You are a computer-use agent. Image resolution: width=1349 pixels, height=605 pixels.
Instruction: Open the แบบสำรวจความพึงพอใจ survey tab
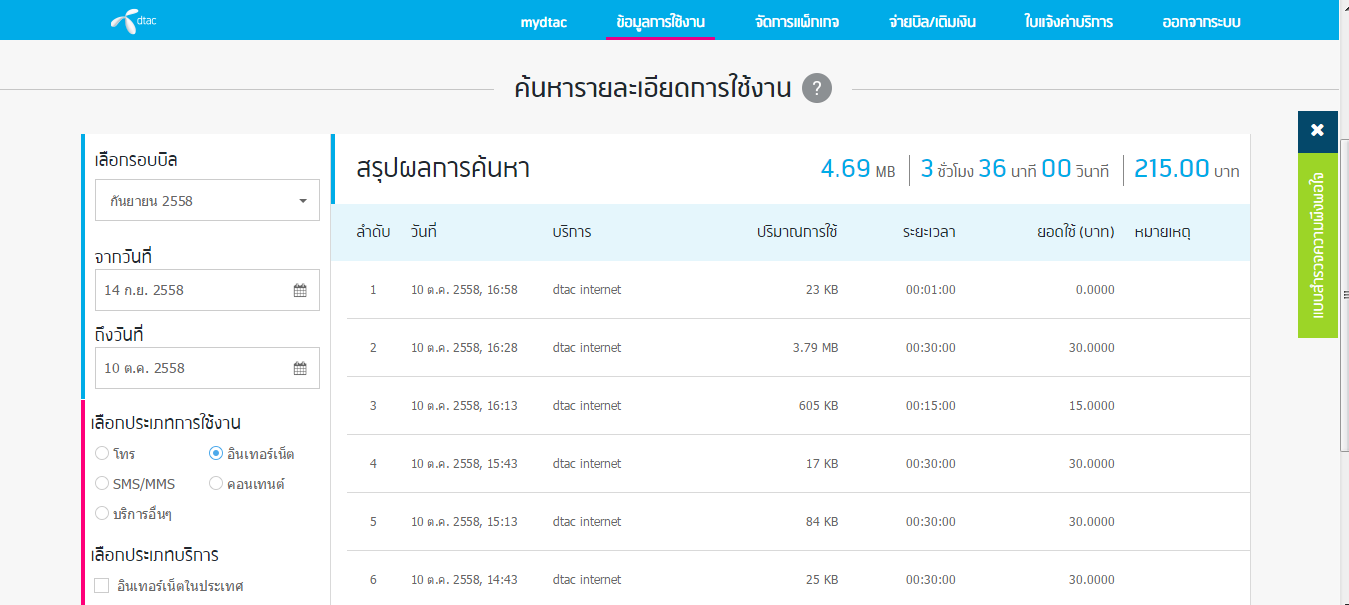click(x=1317, y=245)
